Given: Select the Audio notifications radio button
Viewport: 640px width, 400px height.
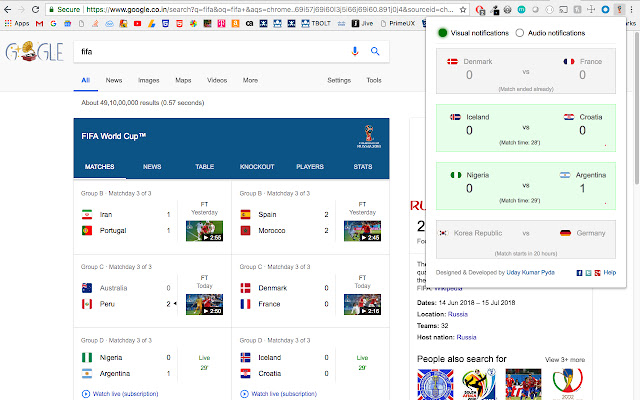Looking at the screenshot, I should tap(520, 33).
